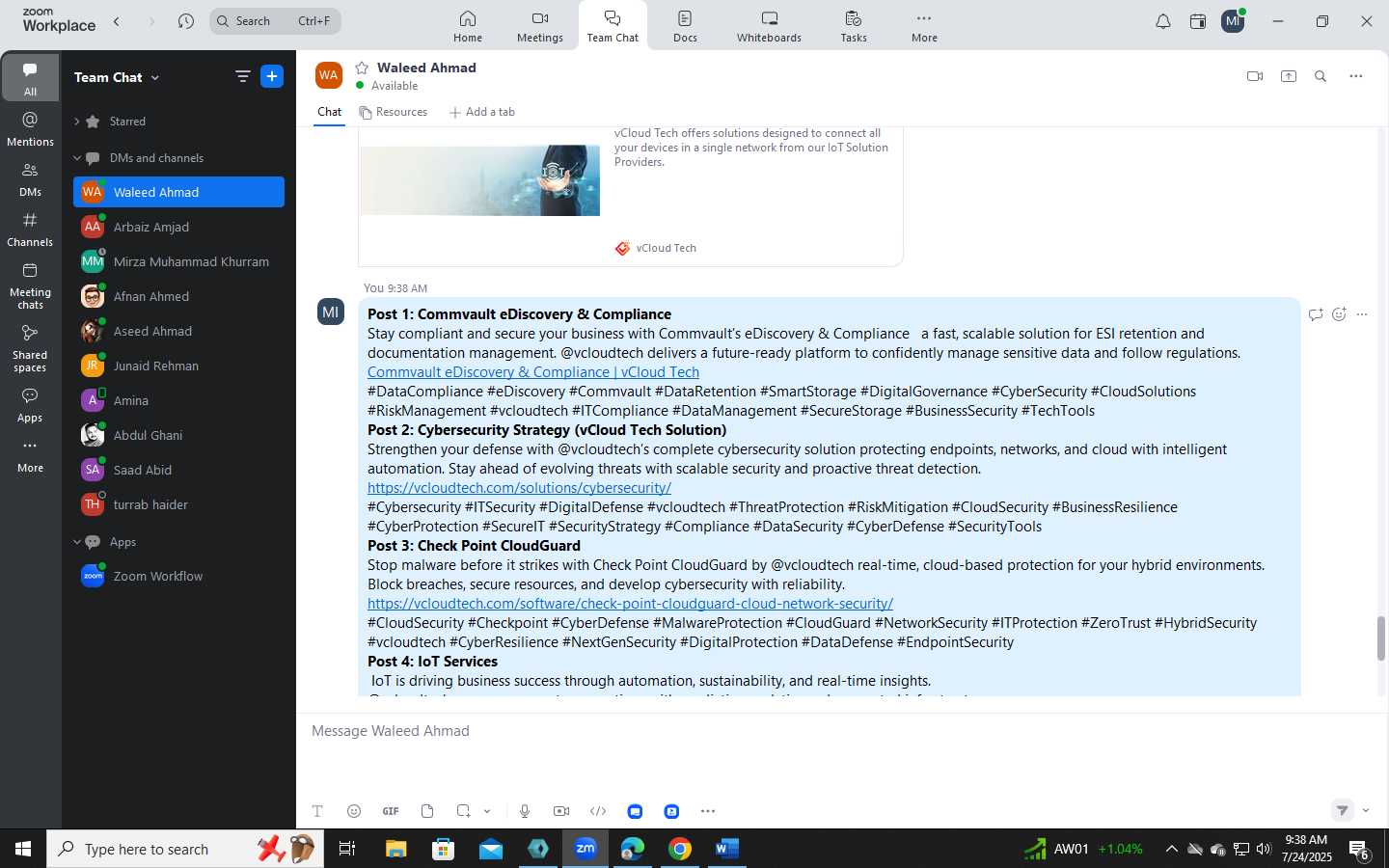Open the More menu in top navigation
The height and width of the screenshot is (868, 1389).
point(924,26)
